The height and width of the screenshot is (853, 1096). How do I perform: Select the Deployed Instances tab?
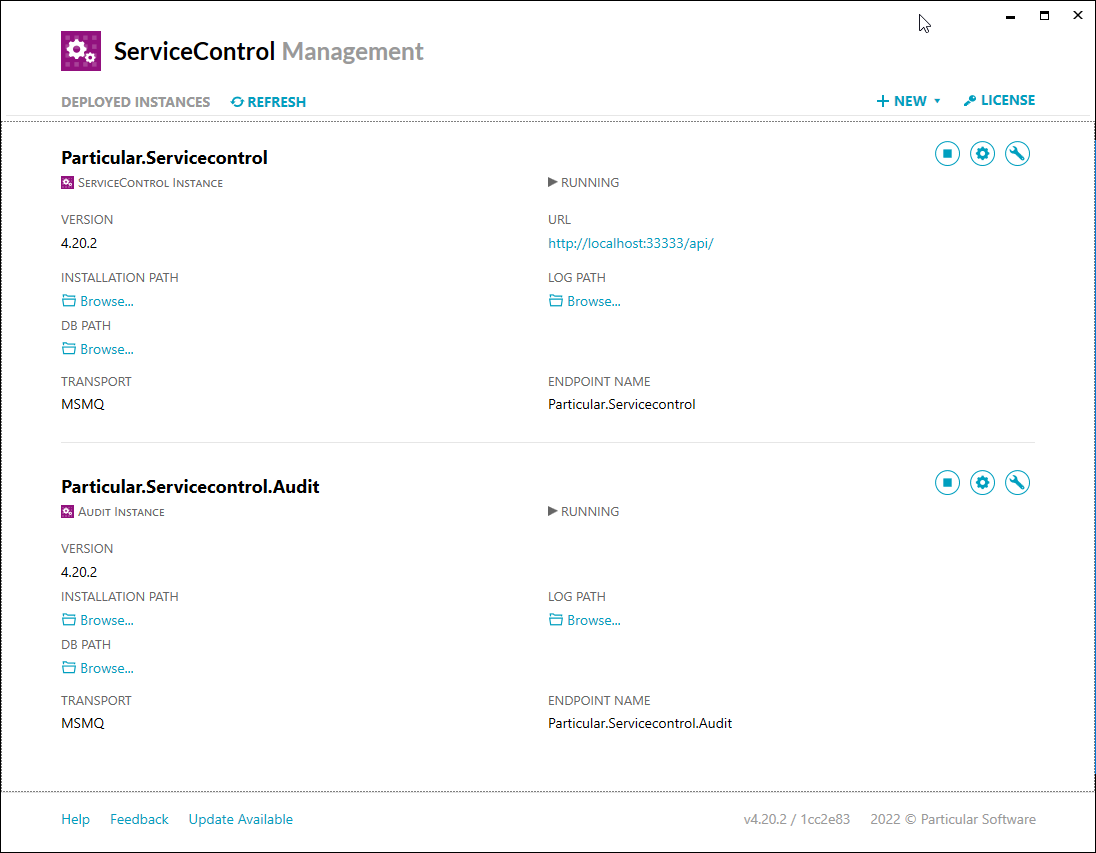[135, 101]
